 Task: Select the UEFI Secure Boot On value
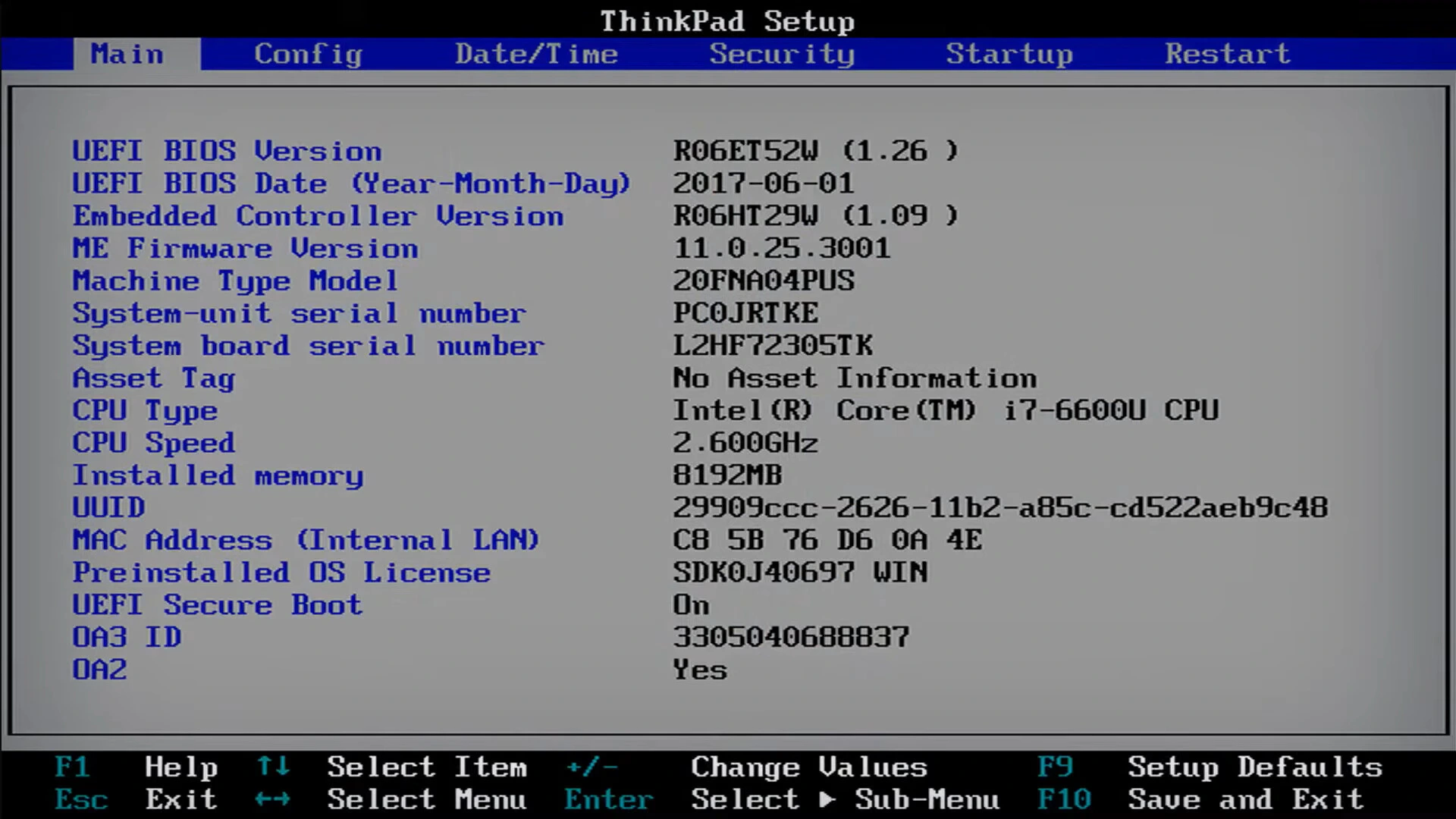coord(691,605)
